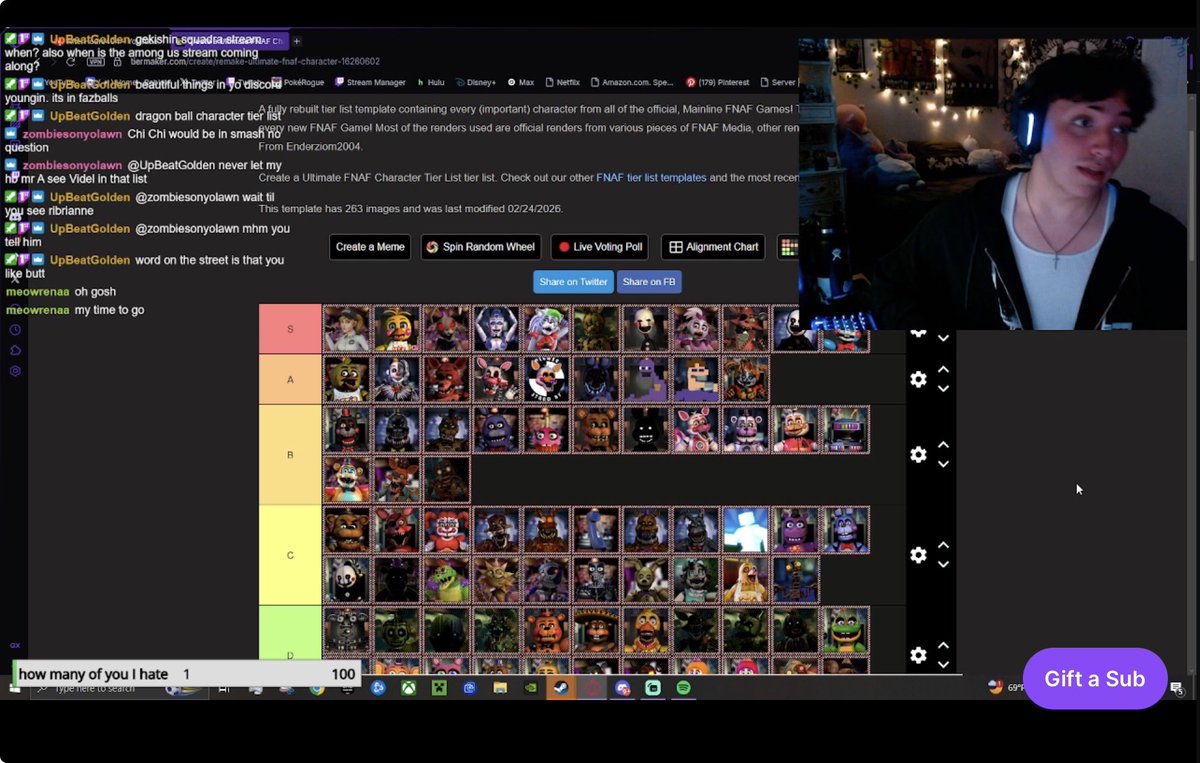
Task: Move the B tier row down
Action: tap(943, 464)
